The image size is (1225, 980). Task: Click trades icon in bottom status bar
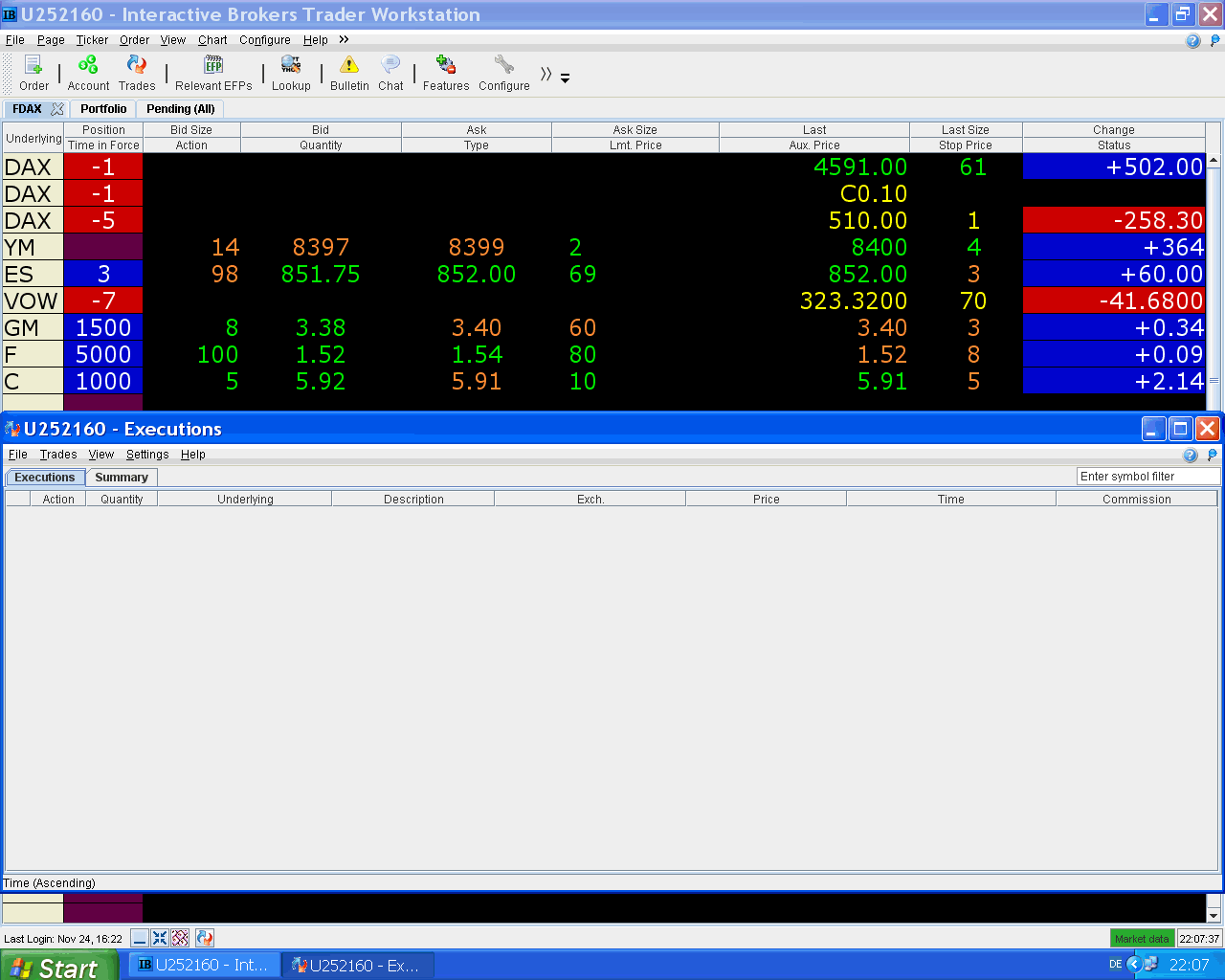204,938
